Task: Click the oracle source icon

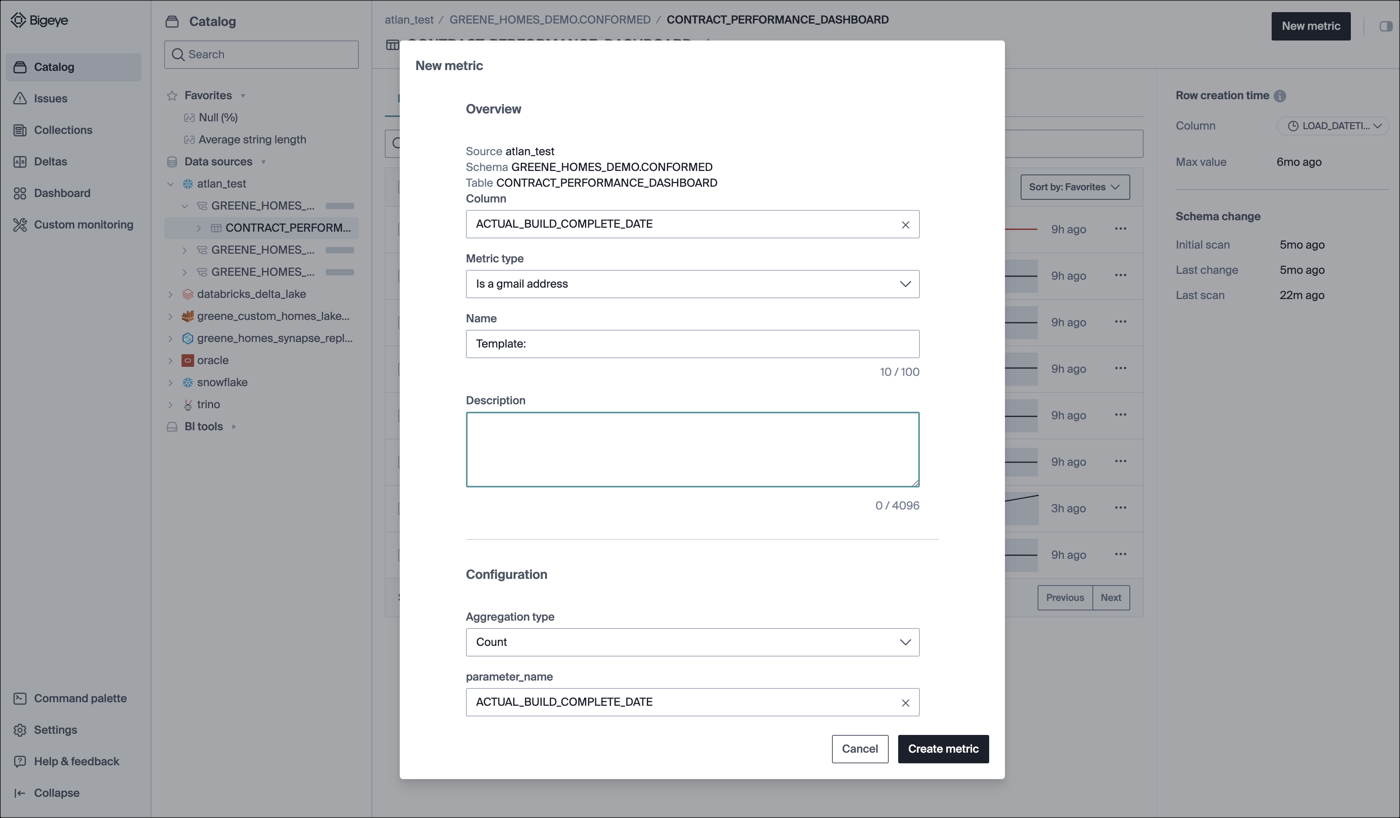Action: [187, 360]
